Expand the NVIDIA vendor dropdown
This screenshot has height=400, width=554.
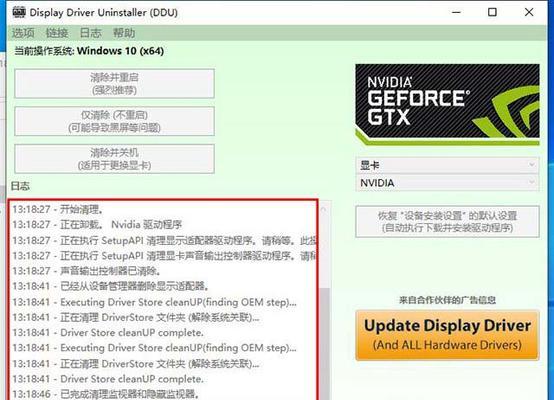pyautogui.click(x=447, y=183)
